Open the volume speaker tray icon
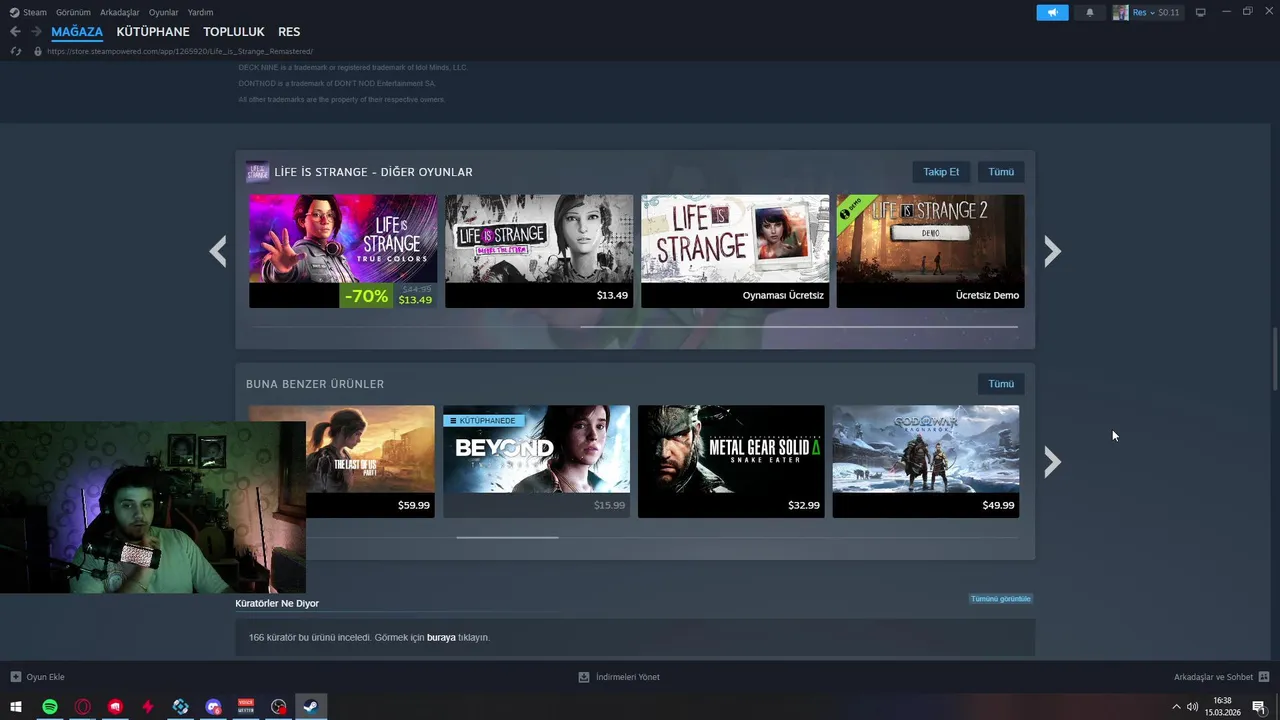 point(1192,707)
